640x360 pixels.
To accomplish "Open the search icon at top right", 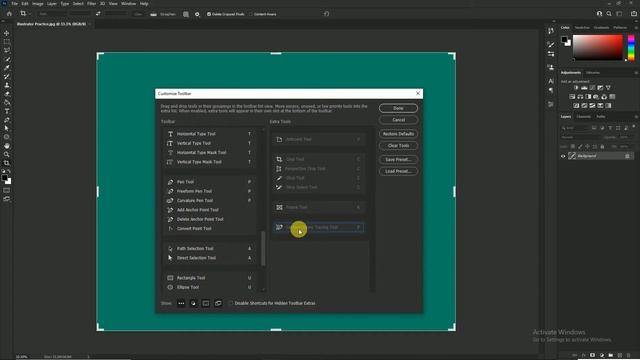I will click(x=609, y=14).
